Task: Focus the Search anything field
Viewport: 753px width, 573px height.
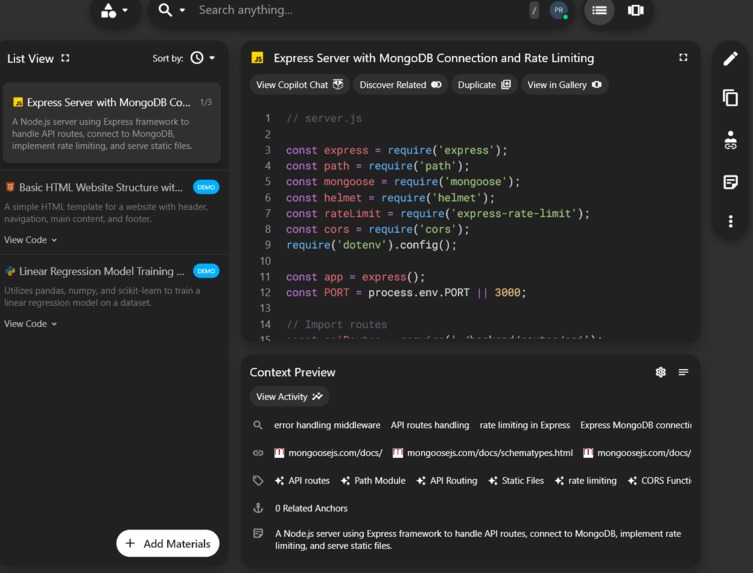Action: (360, 10)
